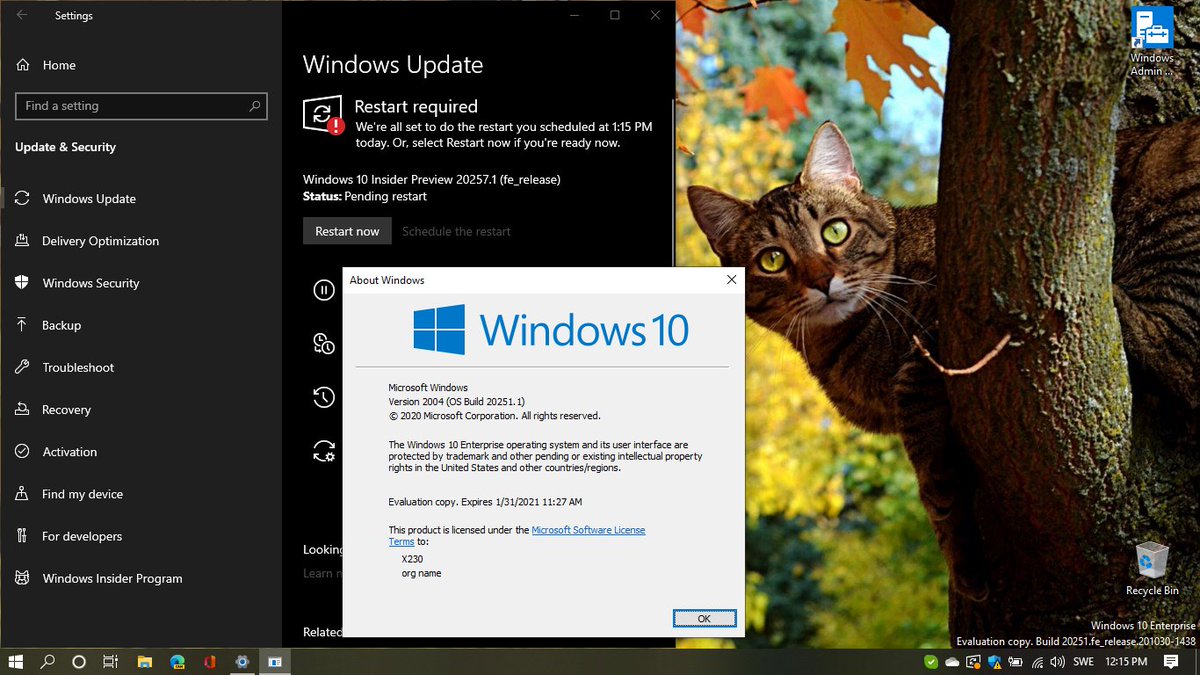Select Recovery in the Settings sidebar

(x=141, y=409)
